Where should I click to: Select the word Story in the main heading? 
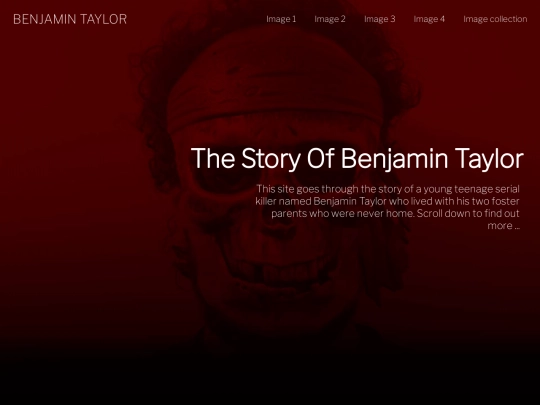(x=271, y=158)
